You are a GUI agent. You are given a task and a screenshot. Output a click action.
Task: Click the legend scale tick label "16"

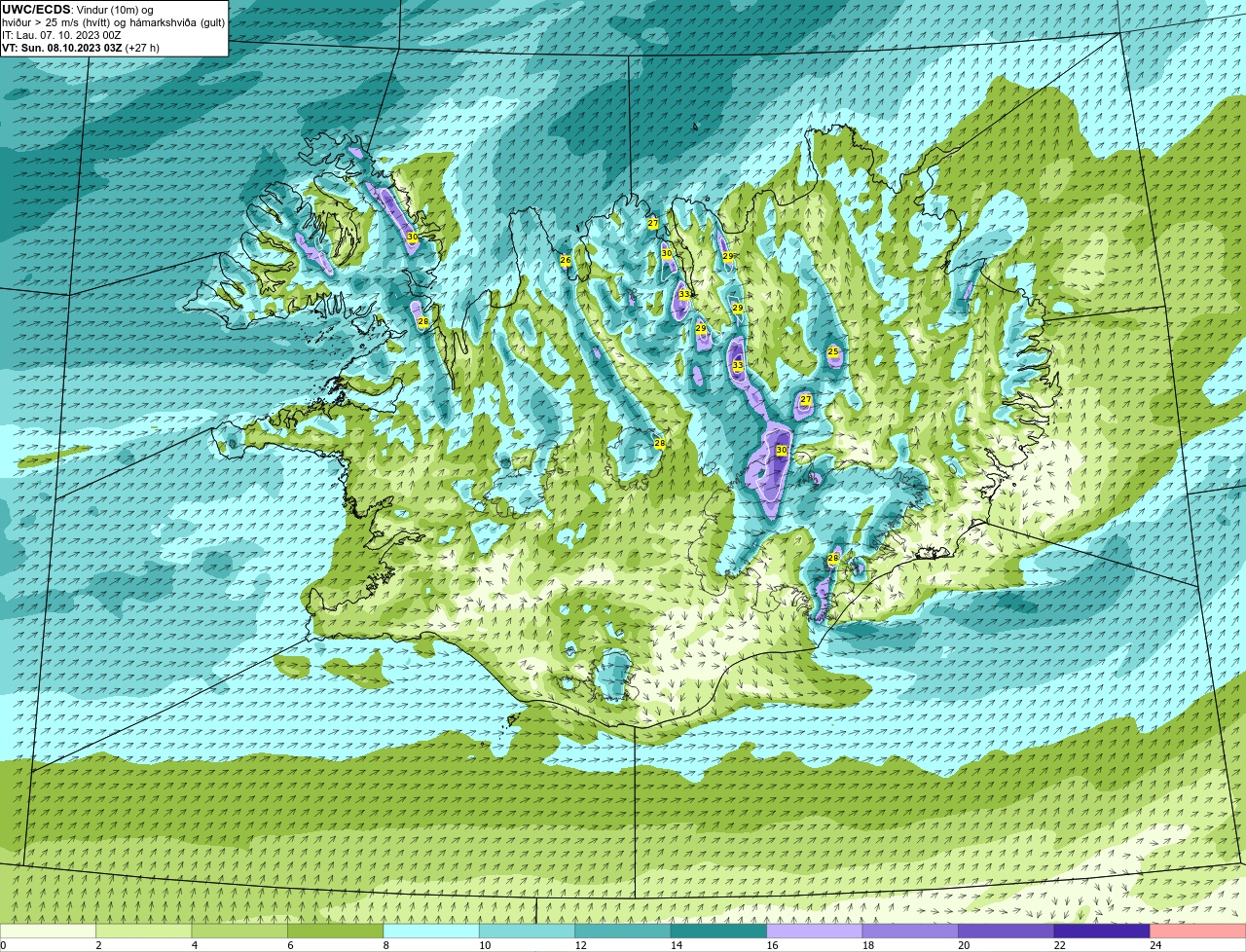click(772, 945)
